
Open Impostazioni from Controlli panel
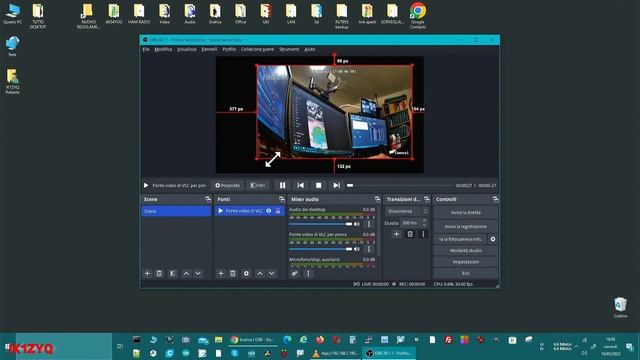point(466,262)
